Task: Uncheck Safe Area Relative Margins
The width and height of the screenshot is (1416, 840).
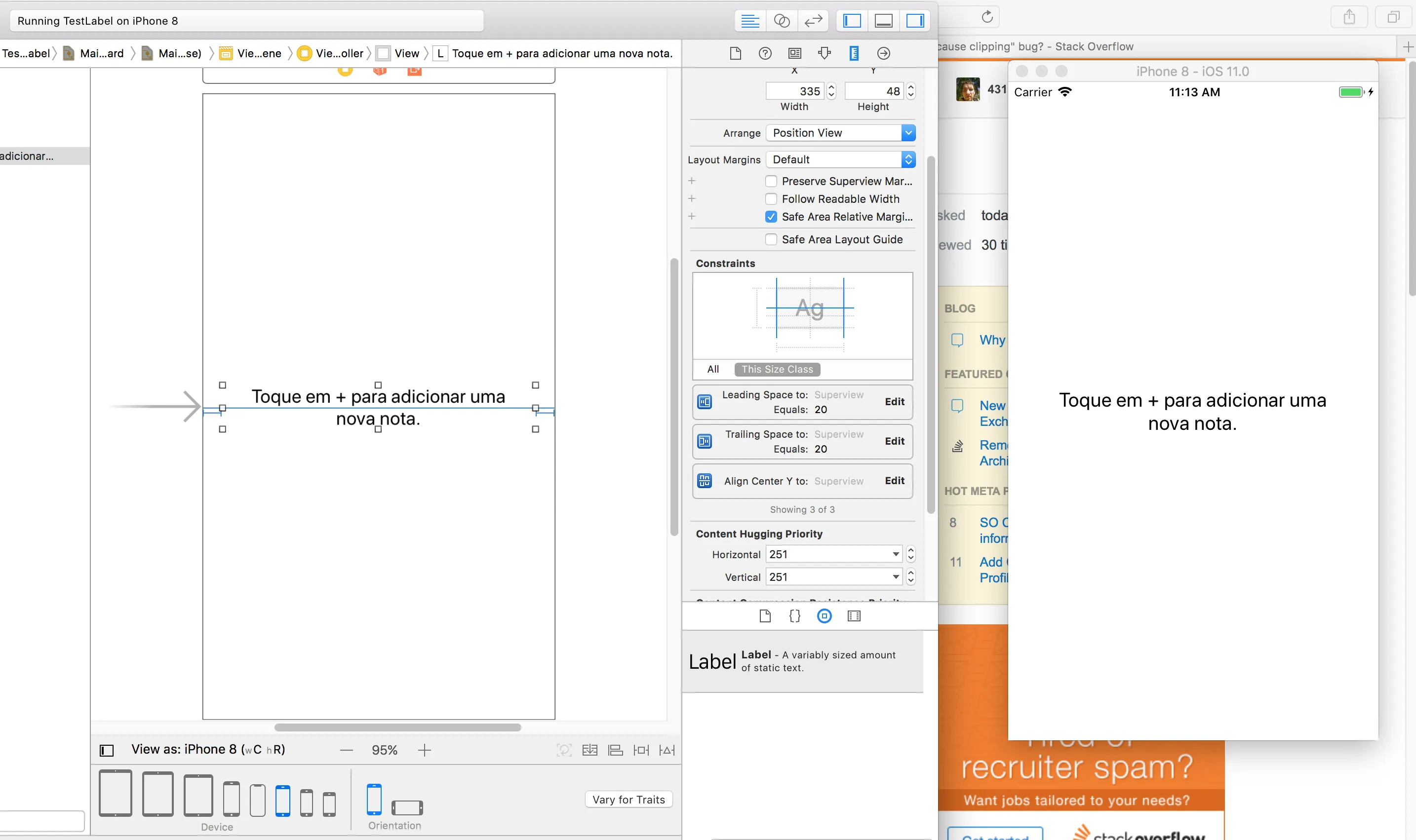Action: coord(771,217)
